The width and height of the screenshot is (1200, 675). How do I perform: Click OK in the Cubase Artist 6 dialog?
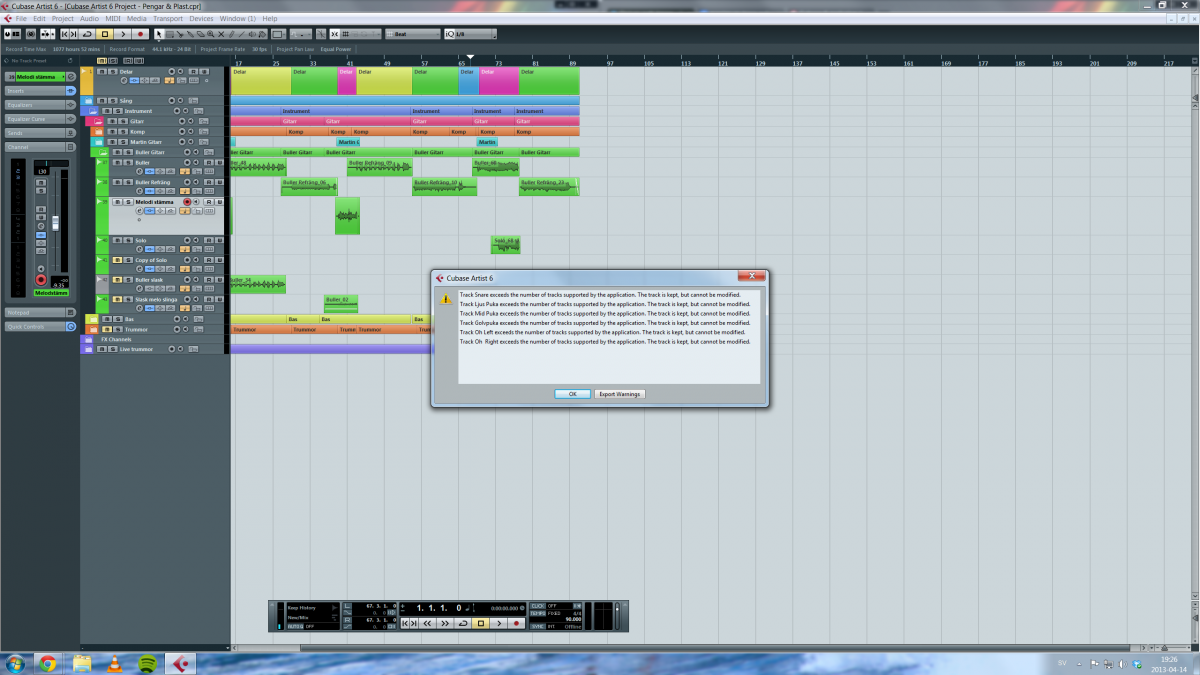(572, 394)
